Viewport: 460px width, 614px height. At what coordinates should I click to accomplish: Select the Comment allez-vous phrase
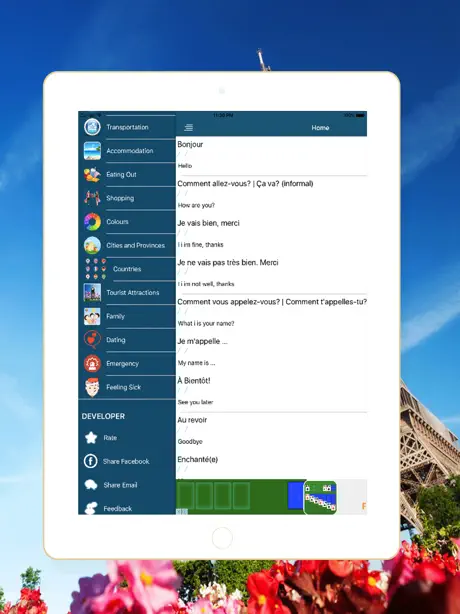coord(245,184)
